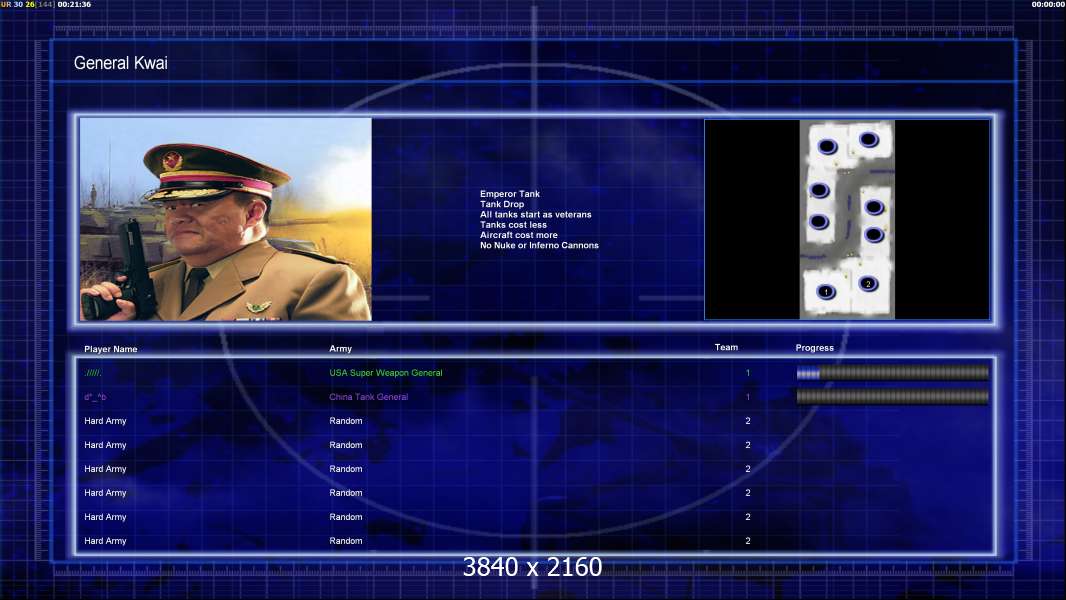The image size is (1066, 600).
Task: Click the Team column header
Action: coord(726,347)
